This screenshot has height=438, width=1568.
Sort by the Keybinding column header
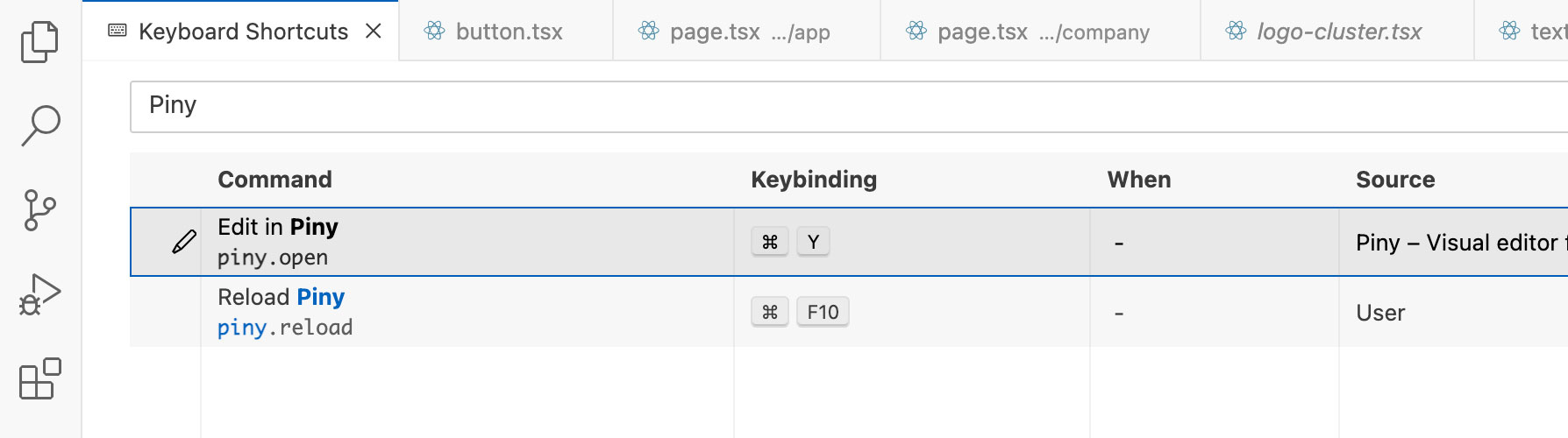point(814,180)
